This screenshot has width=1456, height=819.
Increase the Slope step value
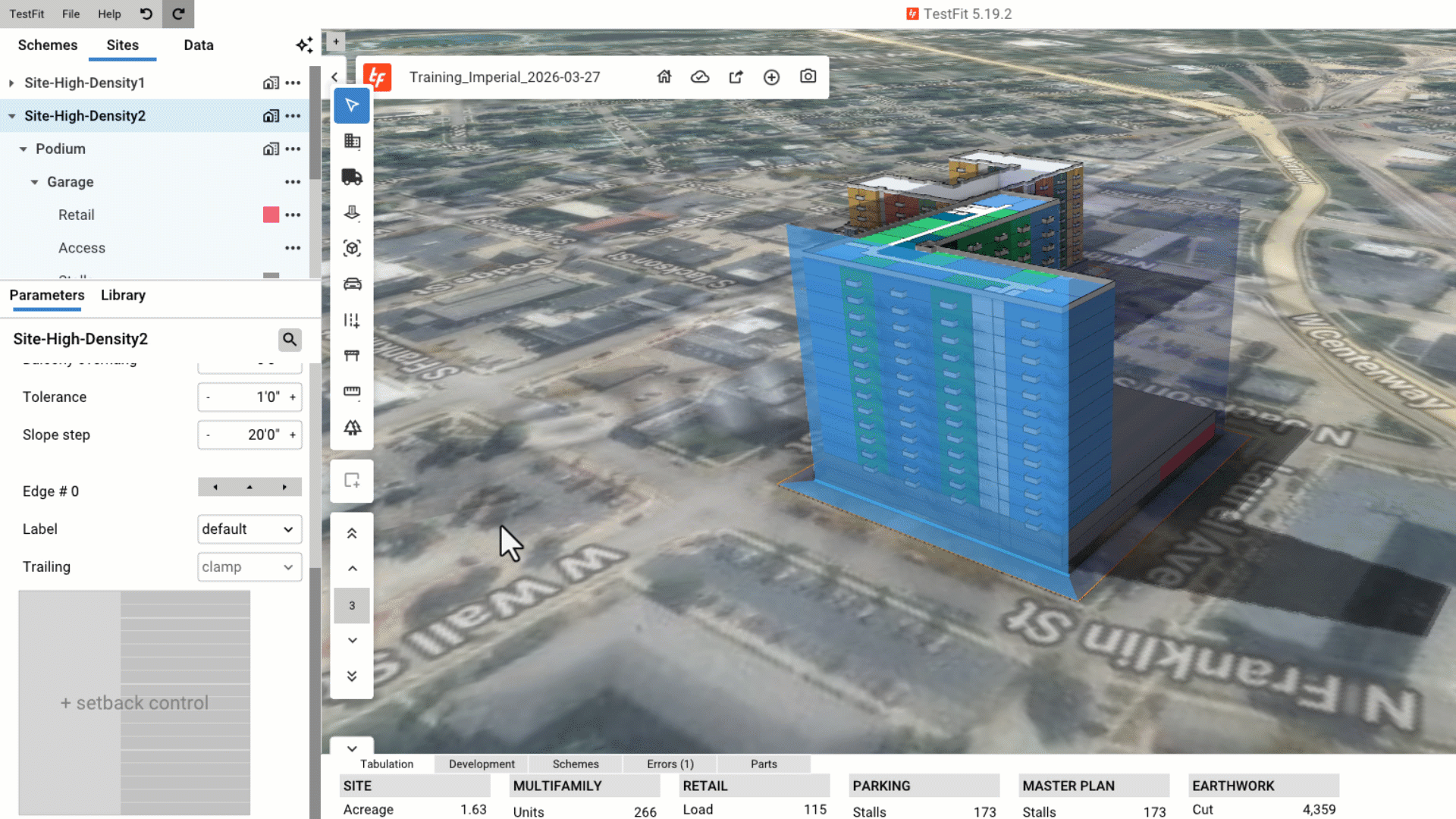coord(293,435)
